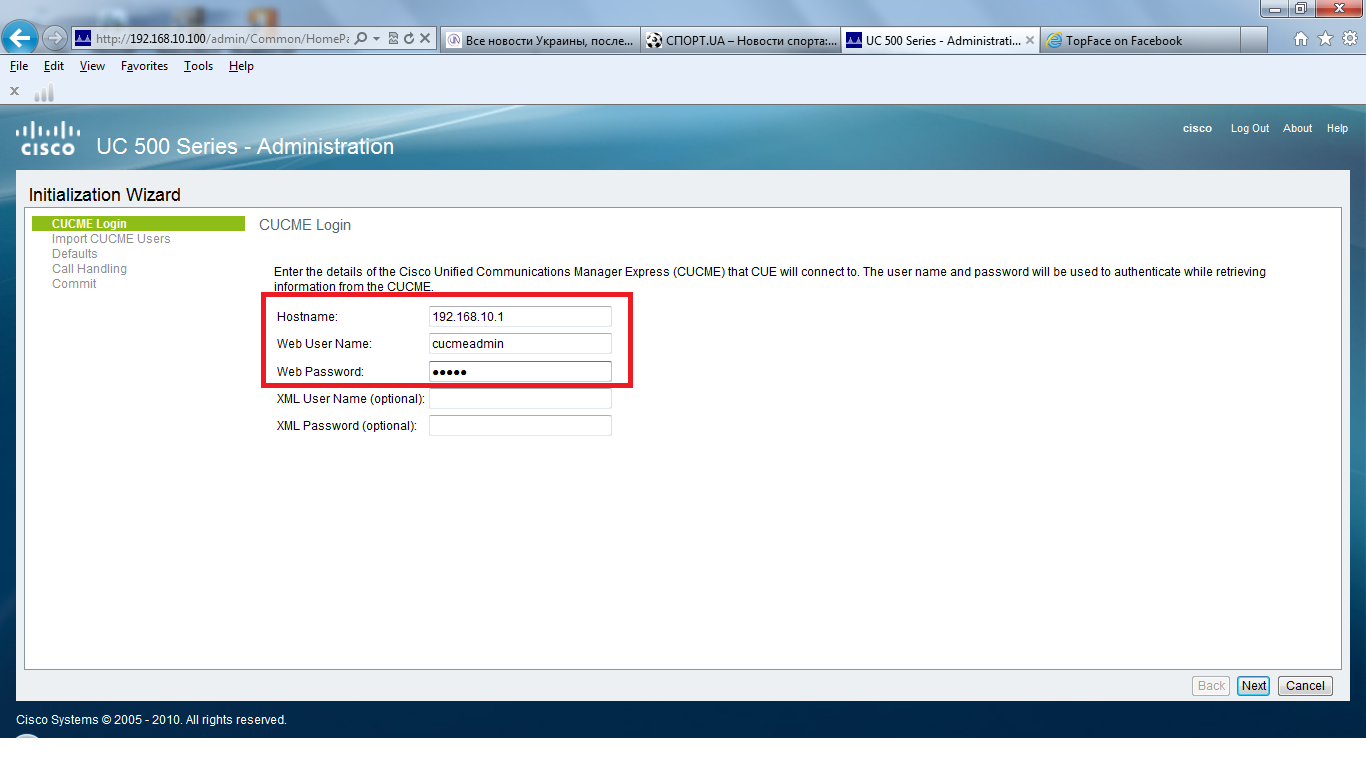The width and height of the screenshot is (1366, 768).
Task: Click the XML User Name input field
Action: [x=519, y=398]
